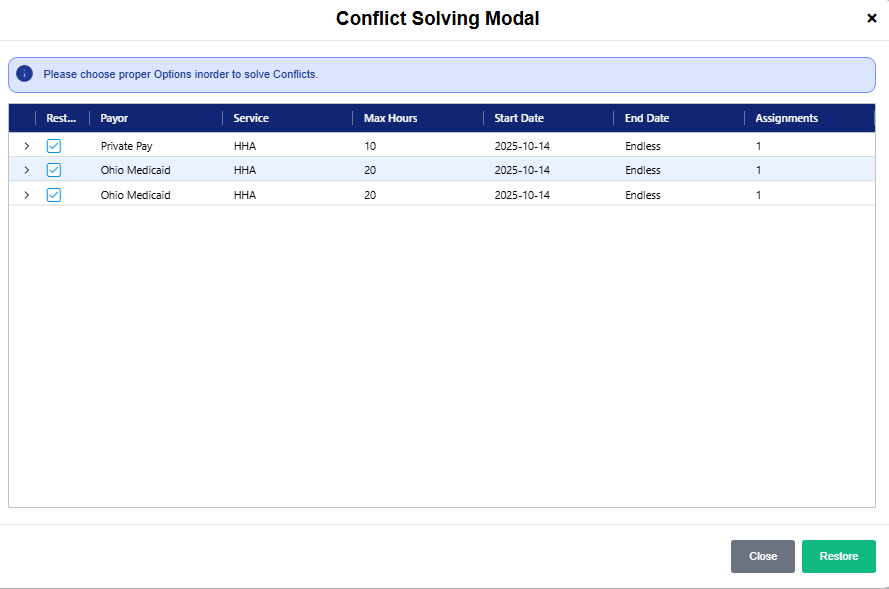Sort by the Service column header

point(251,118)
